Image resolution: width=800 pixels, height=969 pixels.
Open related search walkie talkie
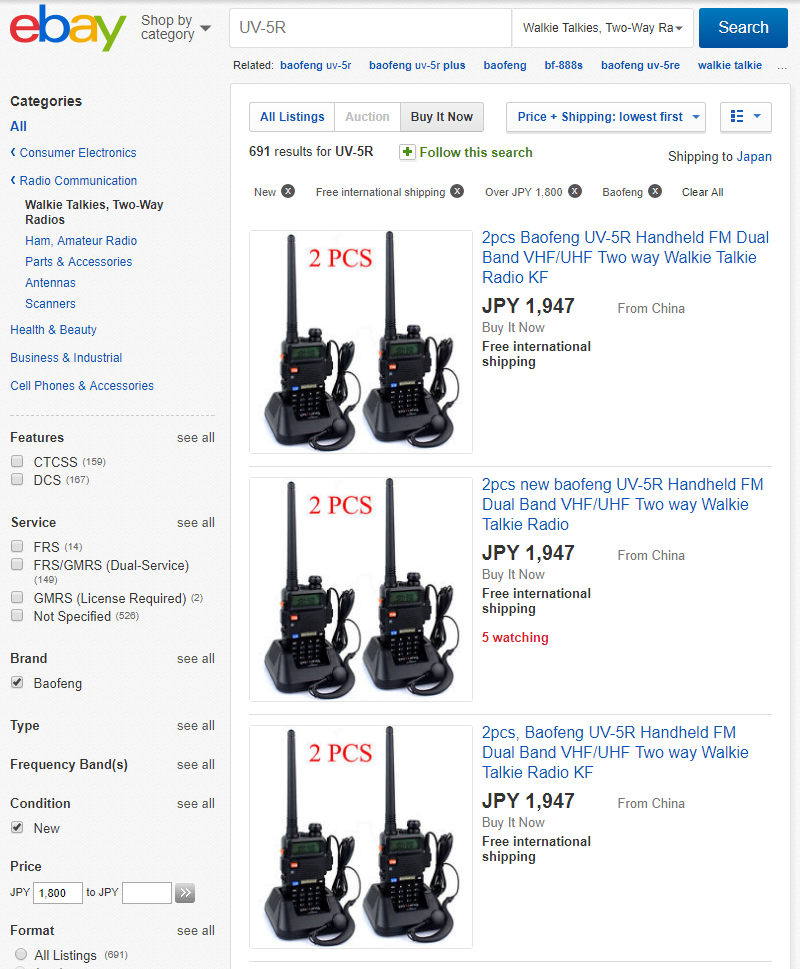tap(730, 66)
